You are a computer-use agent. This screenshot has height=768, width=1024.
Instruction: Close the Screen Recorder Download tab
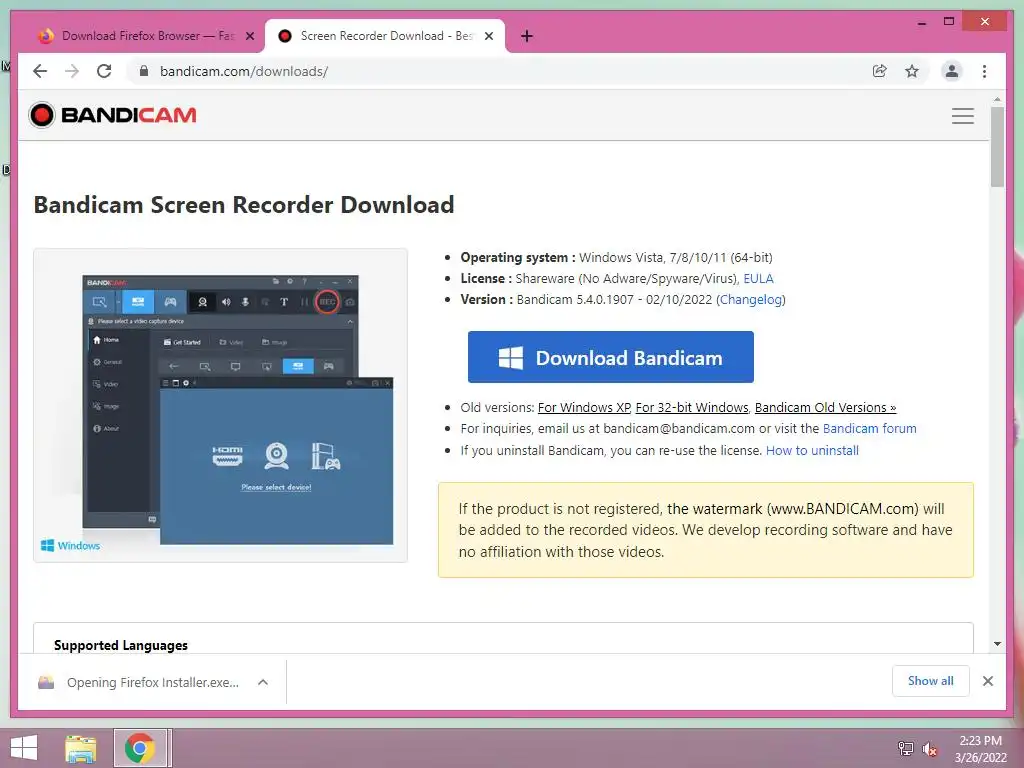(488, 36)
